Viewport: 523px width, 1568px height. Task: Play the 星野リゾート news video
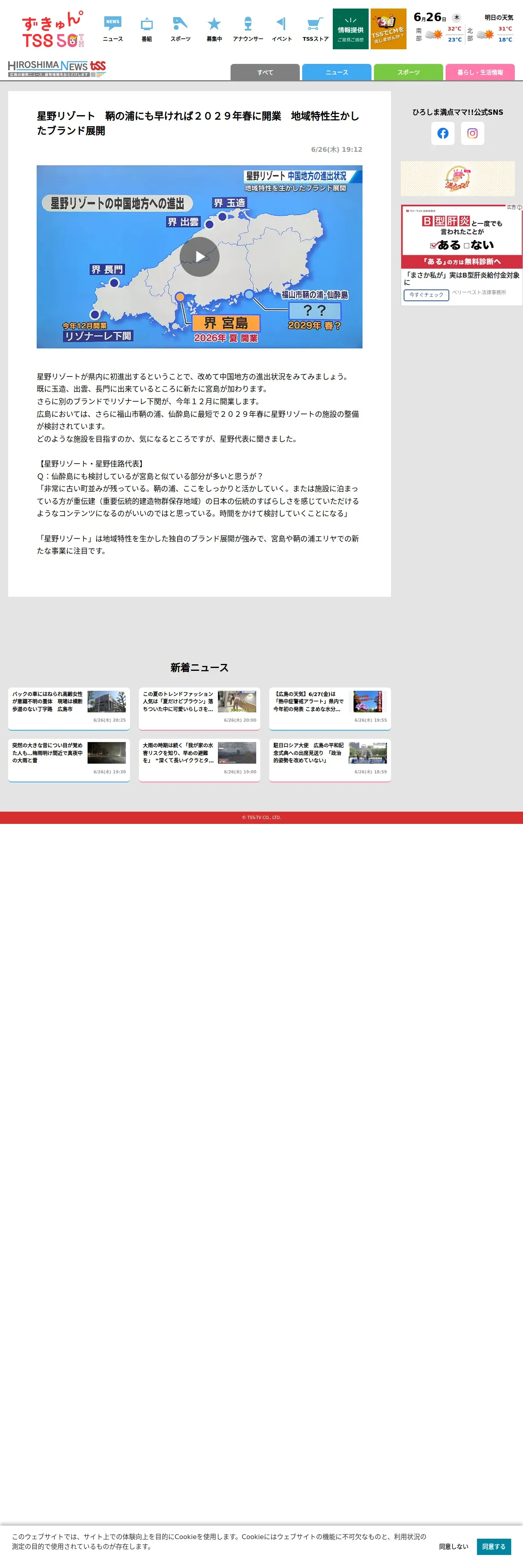click(x=199, y=257)
